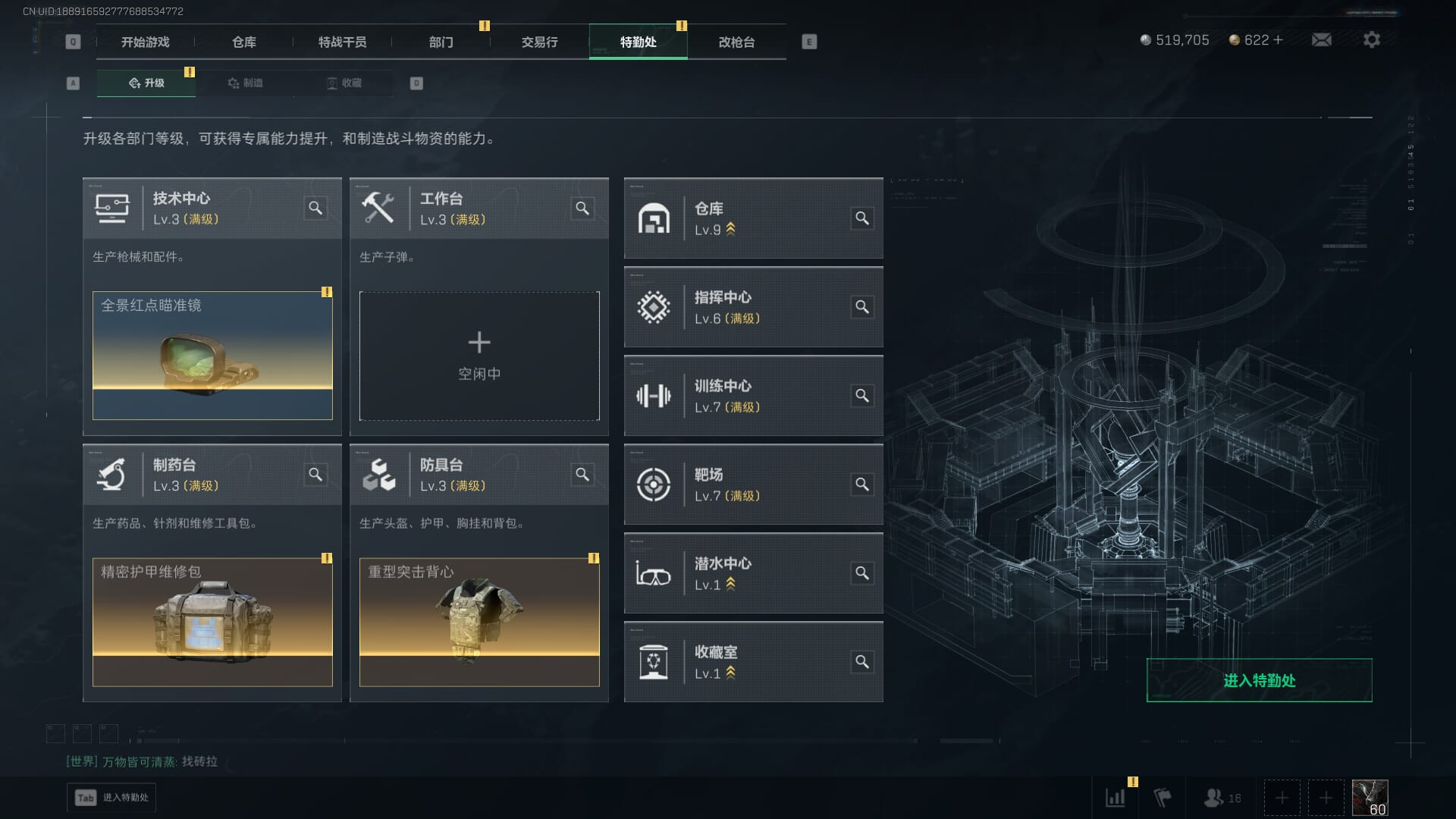The height and width of the screenshot is (819, 1456).
Task: Select the 全景红点瞄准镜 item thumbnail
Action: tap(212, 356)
